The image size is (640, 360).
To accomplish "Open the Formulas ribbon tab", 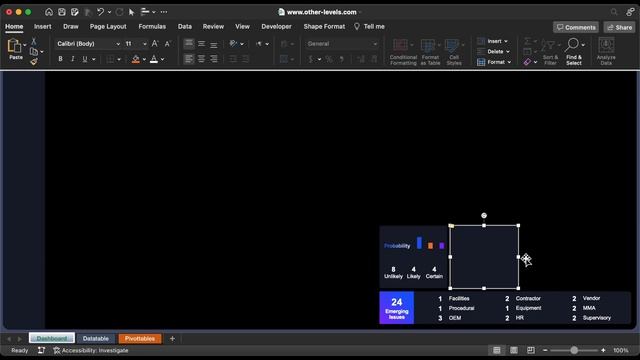I will pos(152,27).
